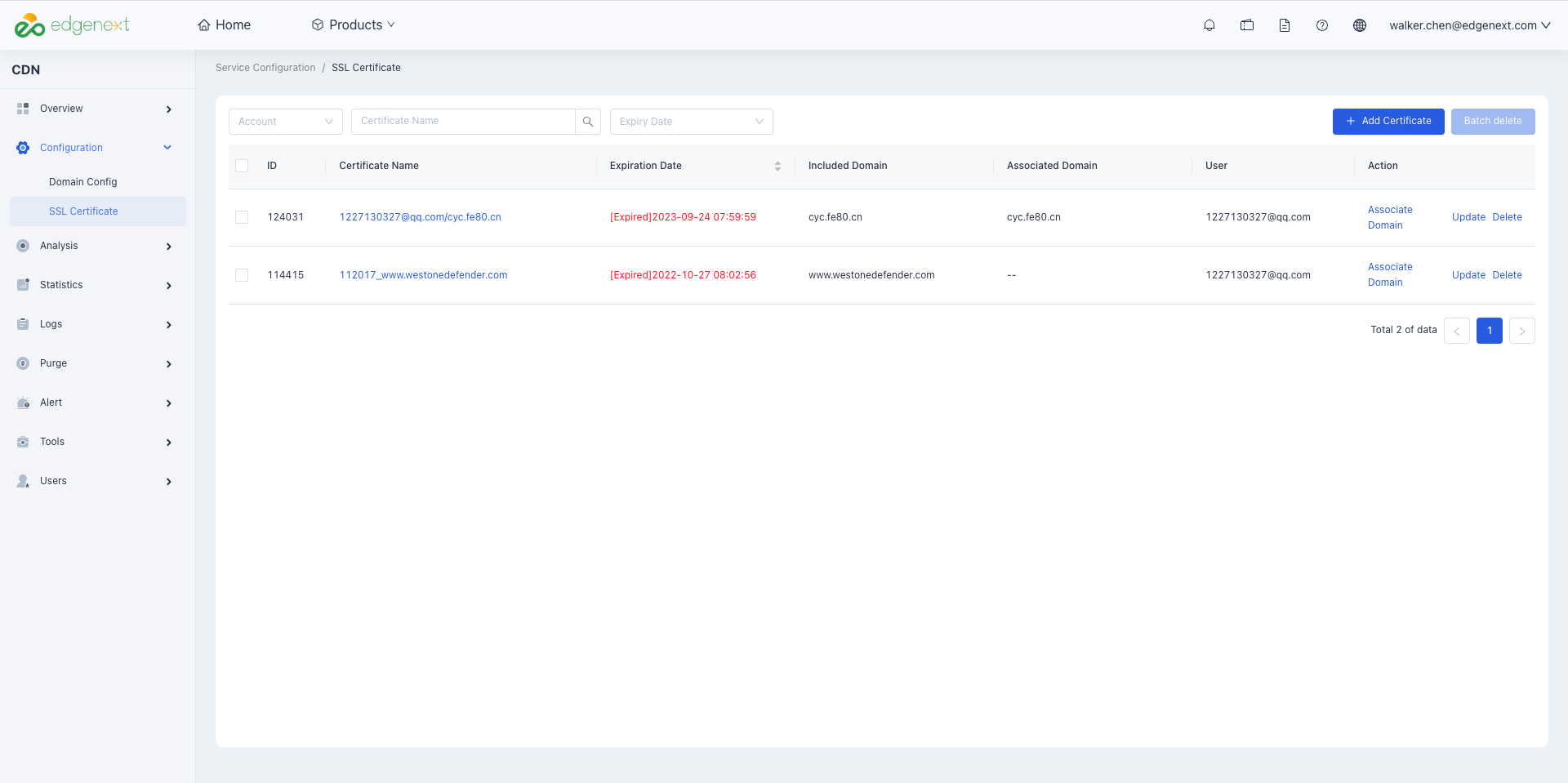The image size is (1568, 783).
Task: Expand the Users chevron
Action: [169, 482]
